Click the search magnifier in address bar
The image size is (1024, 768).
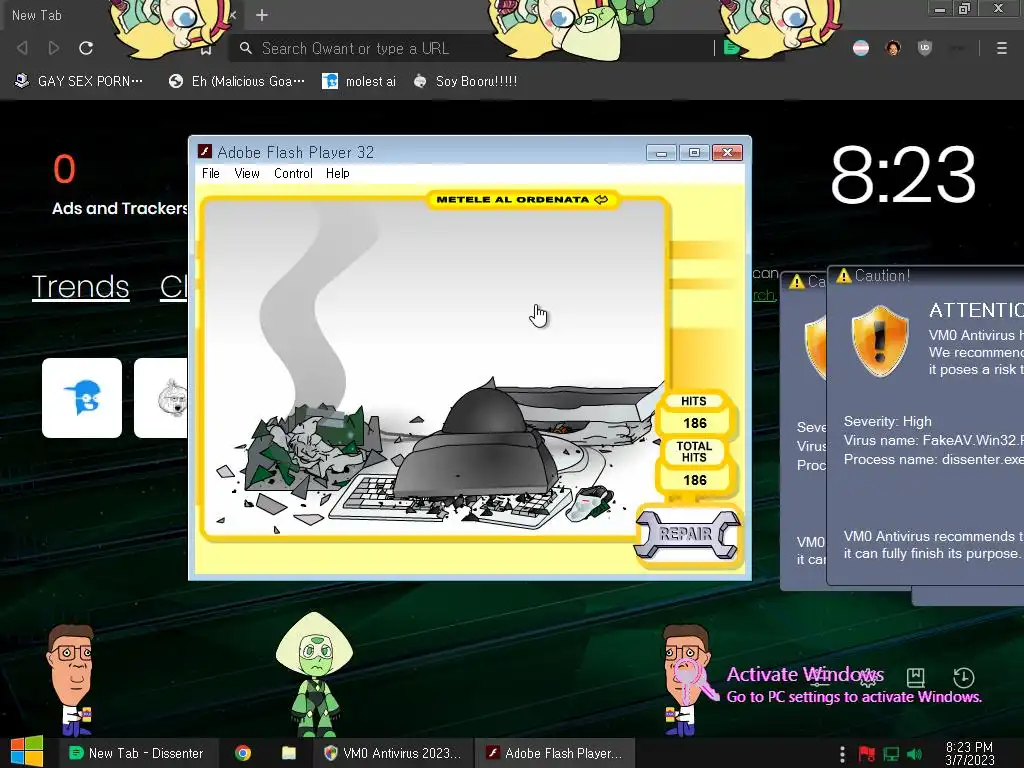(x=246, y=48)
